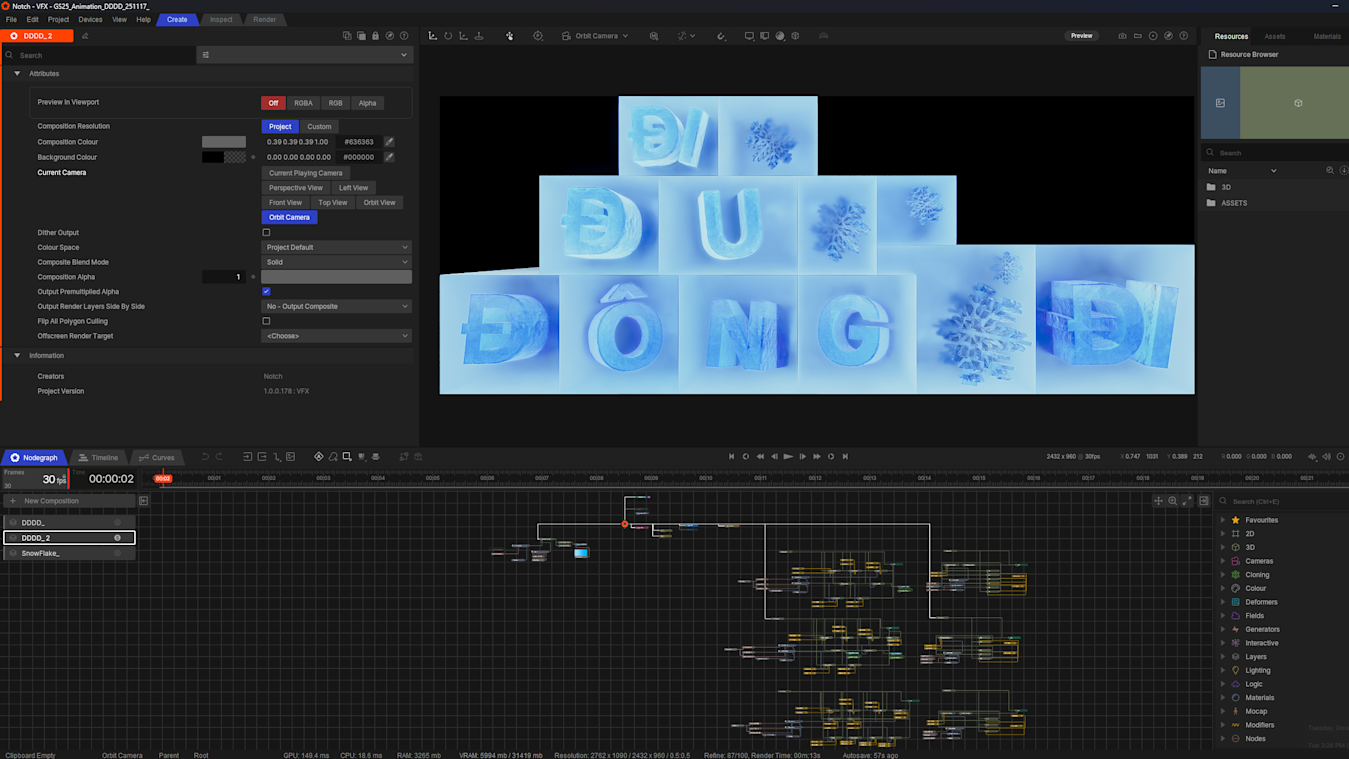Image resolution: width=1349 pixels, height=759 pixels.
Task: Switch to the Render tab
Action: point(265,19)
